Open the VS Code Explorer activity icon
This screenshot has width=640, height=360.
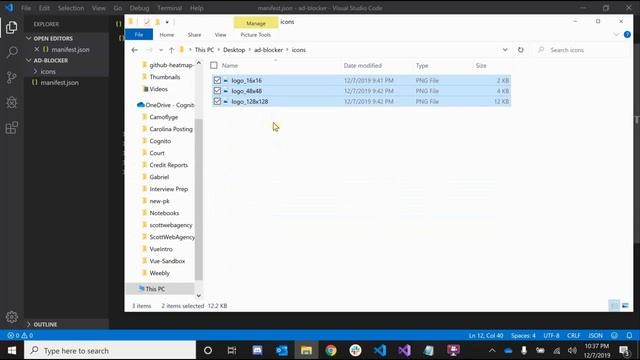click(x=11, y=27)
